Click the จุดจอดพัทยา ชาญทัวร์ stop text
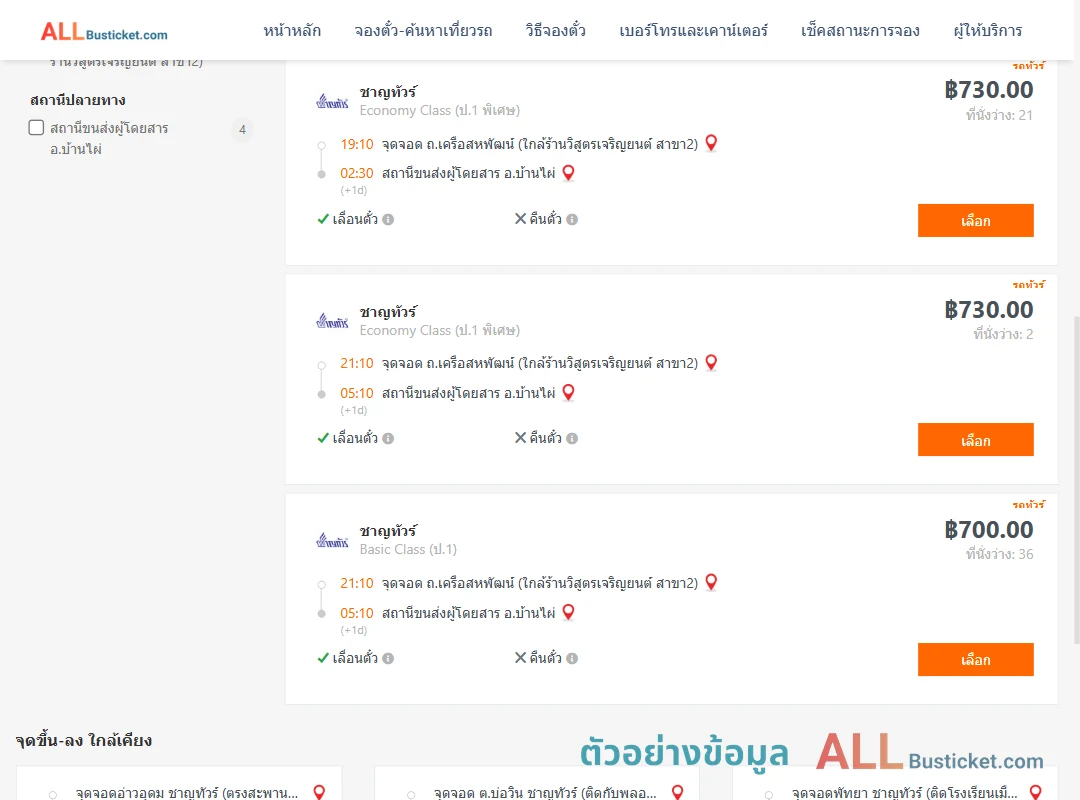This screenshot has height=800, width=1080. 904,793
